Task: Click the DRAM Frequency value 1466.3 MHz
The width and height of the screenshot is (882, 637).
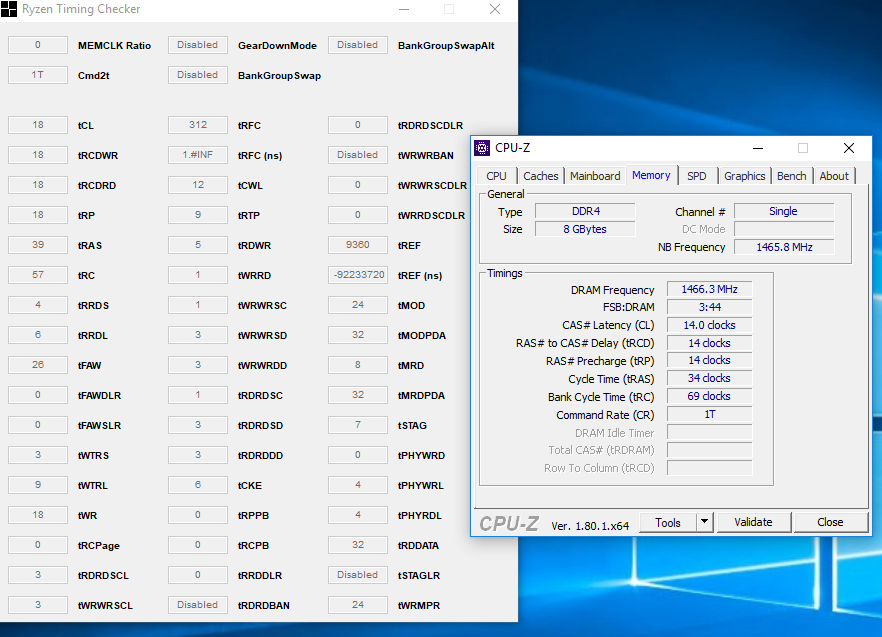Action: (709, 289)
